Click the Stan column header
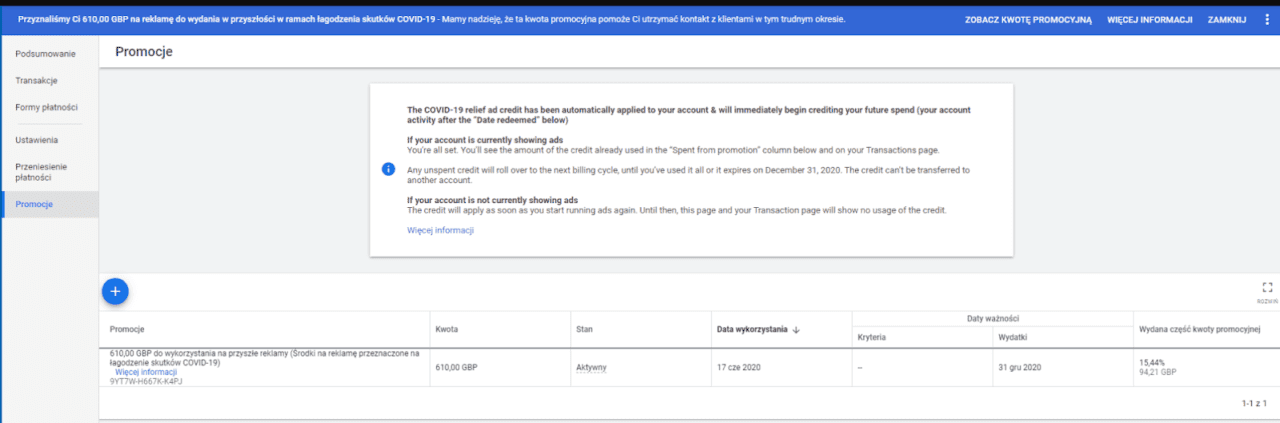The height and width of the screenshot is (423, 1280). tap(585, 329)
